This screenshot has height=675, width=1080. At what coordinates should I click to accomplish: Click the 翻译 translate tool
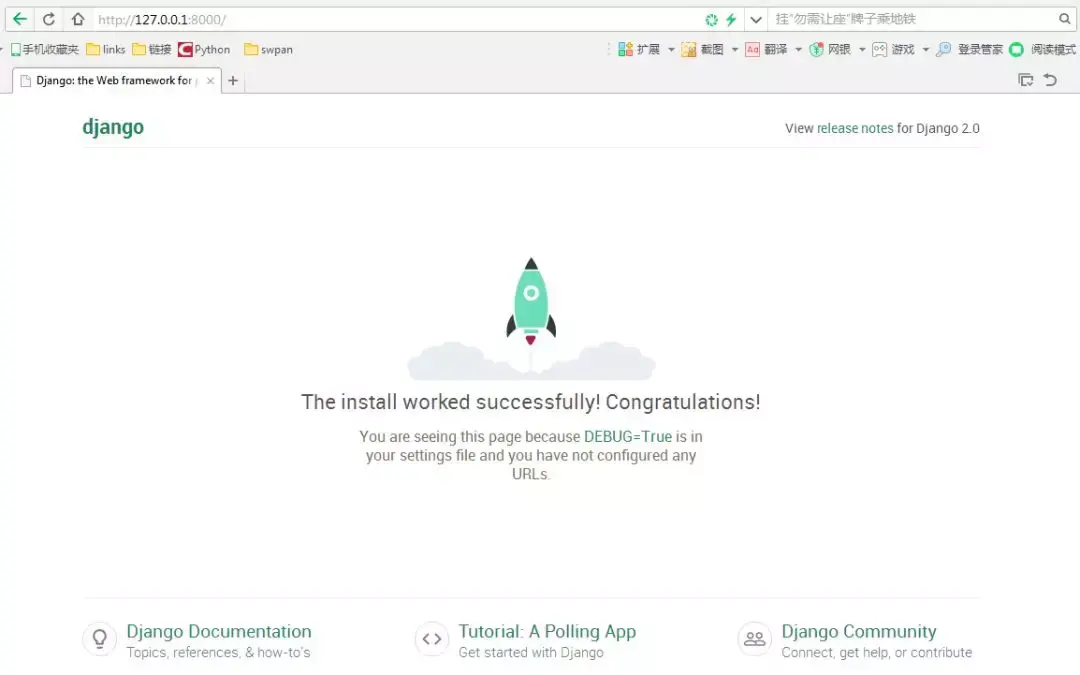point(766,50)
